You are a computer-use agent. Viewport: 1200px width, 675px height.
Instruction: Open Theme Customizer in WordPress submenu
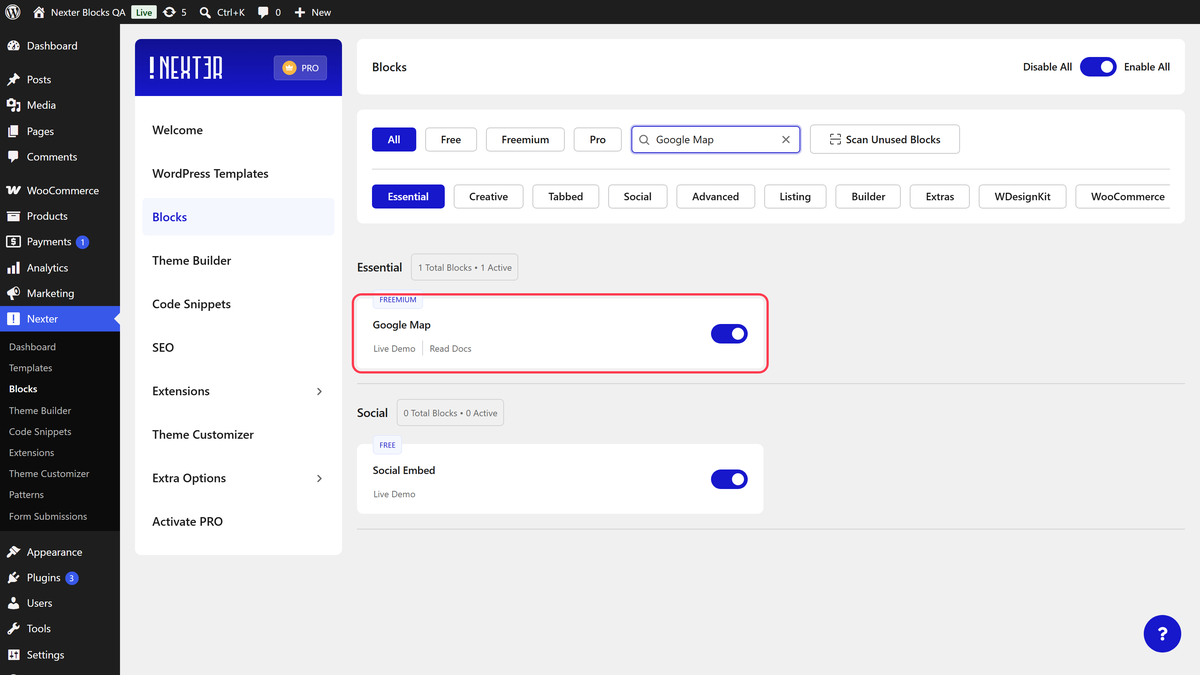click(49, 474)
